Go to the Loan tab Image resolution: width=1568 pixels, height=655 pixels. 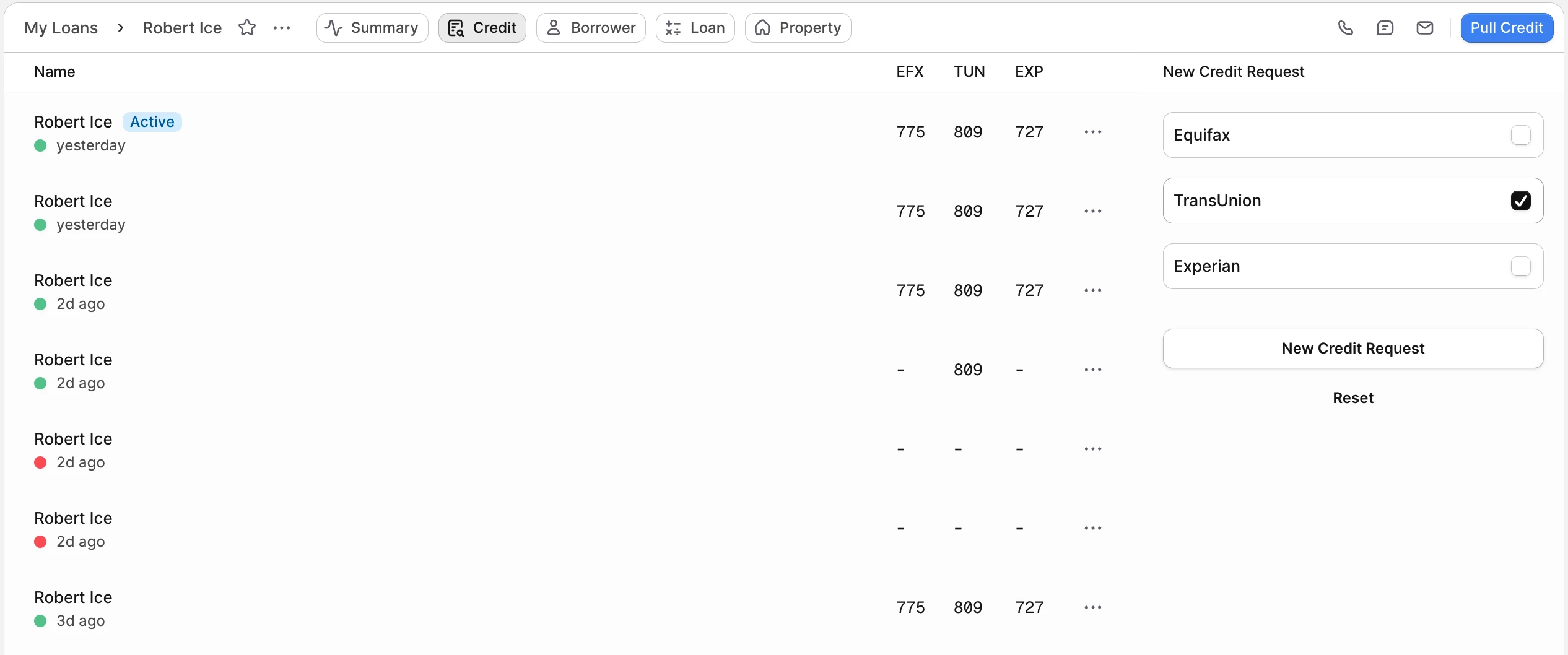coord(695,28)
